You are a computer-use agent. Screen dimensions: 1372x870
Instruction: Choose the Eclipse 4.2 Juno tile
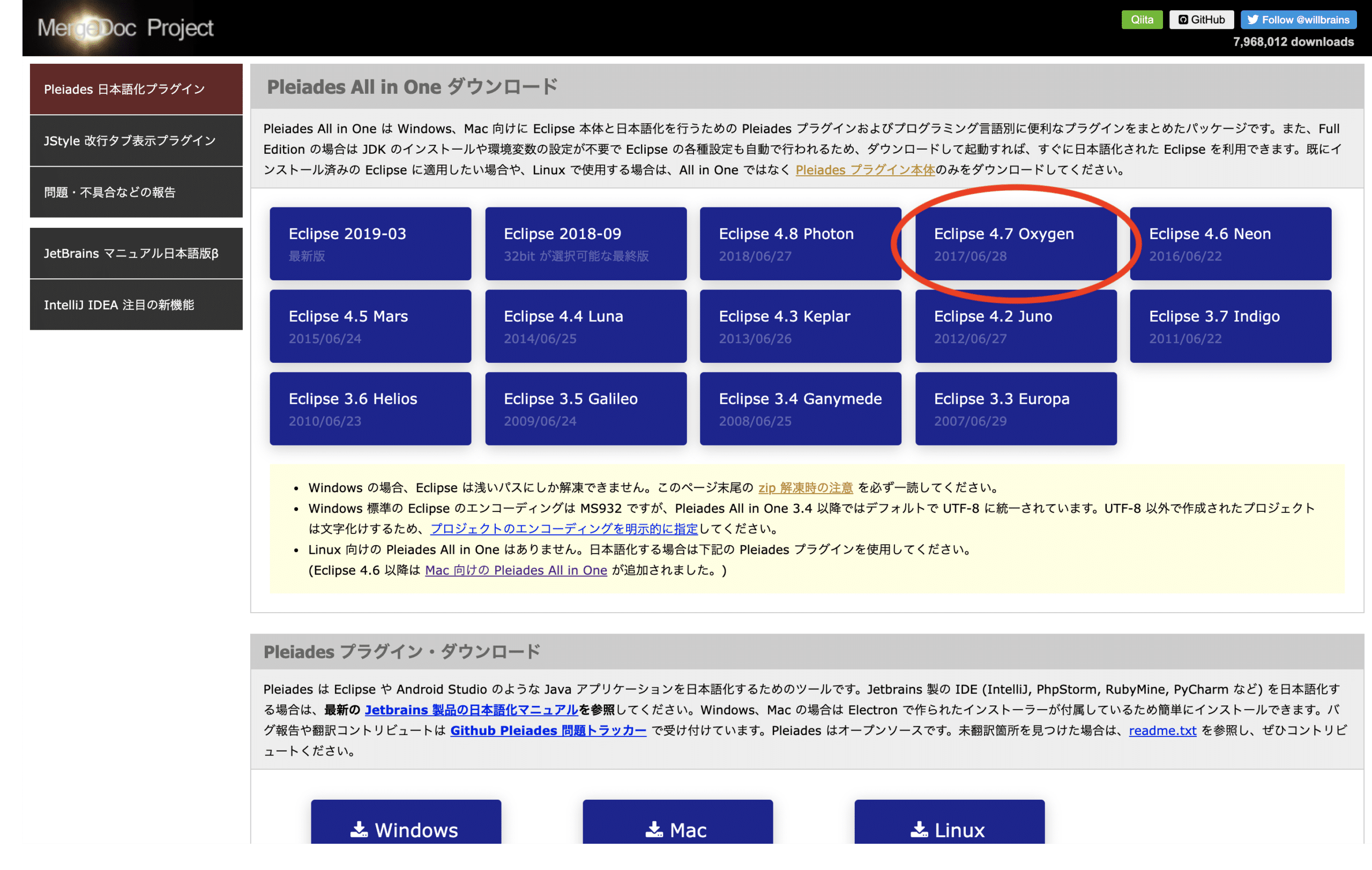pos(1016,326)
